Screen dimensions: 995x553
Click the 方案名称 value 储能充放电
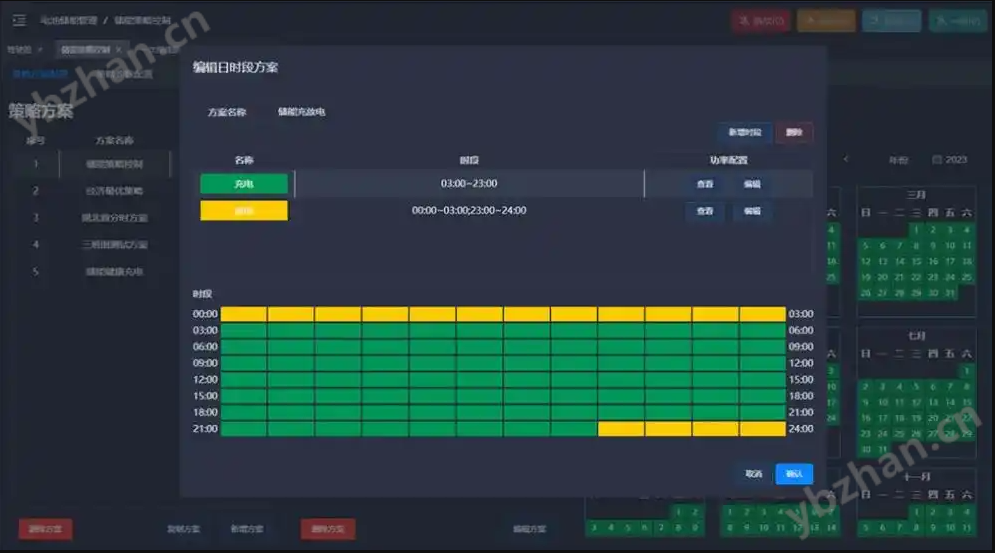tap(302, 112)
